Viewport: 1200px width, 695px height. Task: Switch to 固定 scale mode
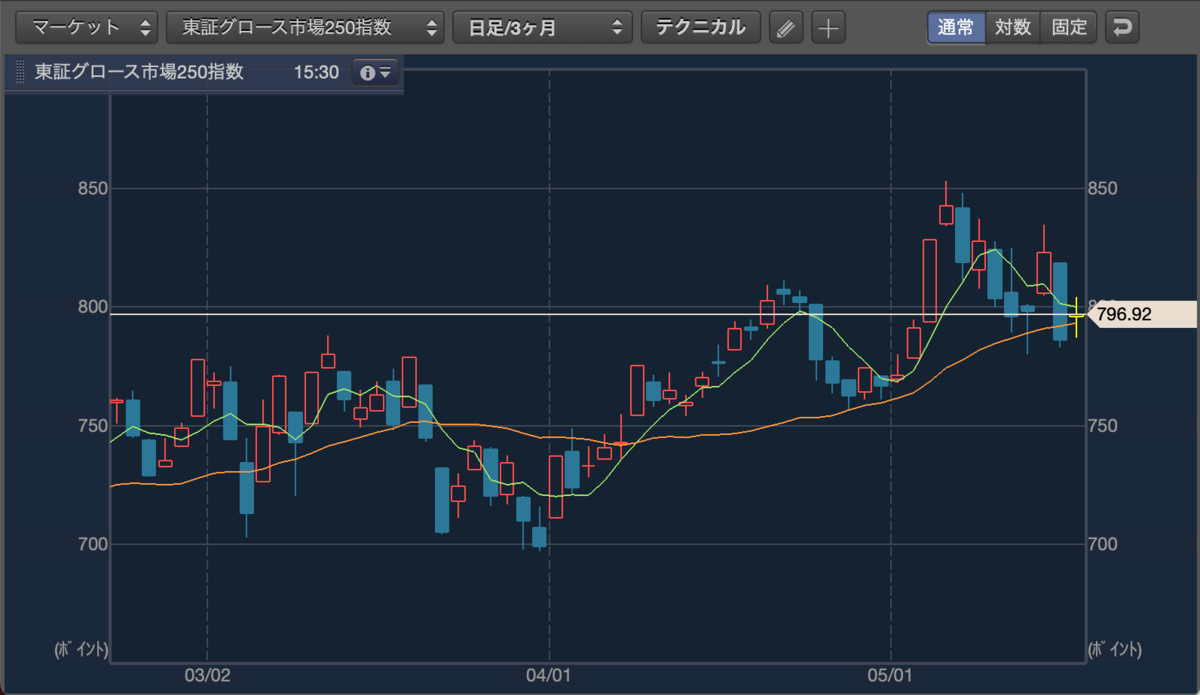point(1069,27)
